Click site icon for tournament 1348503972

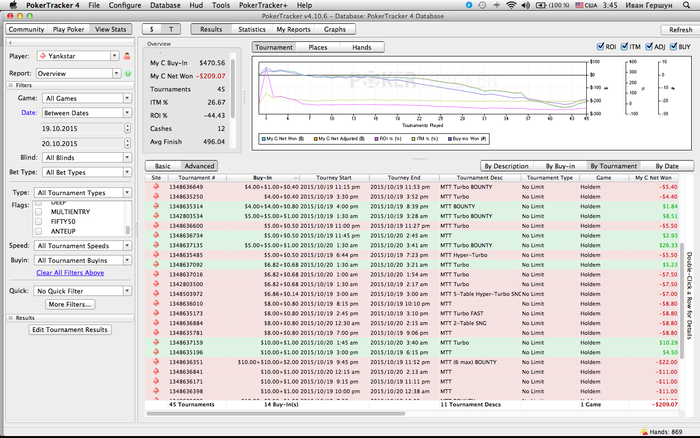click(156, 294)
